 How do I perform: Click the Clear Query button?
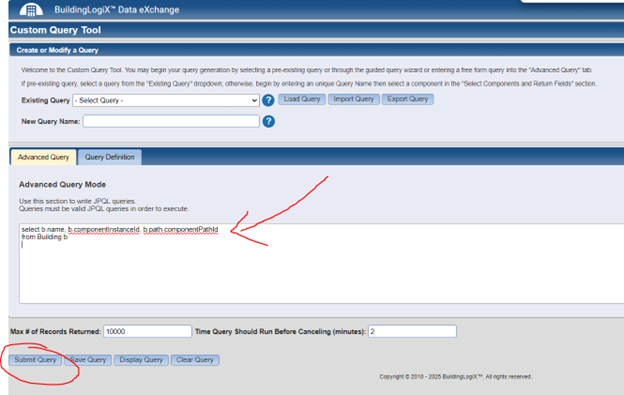click(x=195, y=360)
